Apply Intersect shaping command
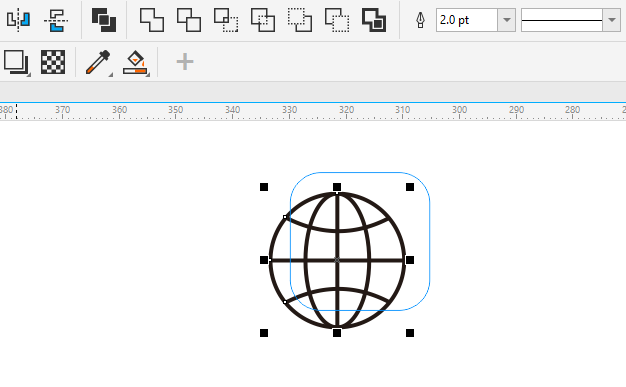Image resolution: width=626 pixels, height=387 pixels. click(x=226, y=20)
